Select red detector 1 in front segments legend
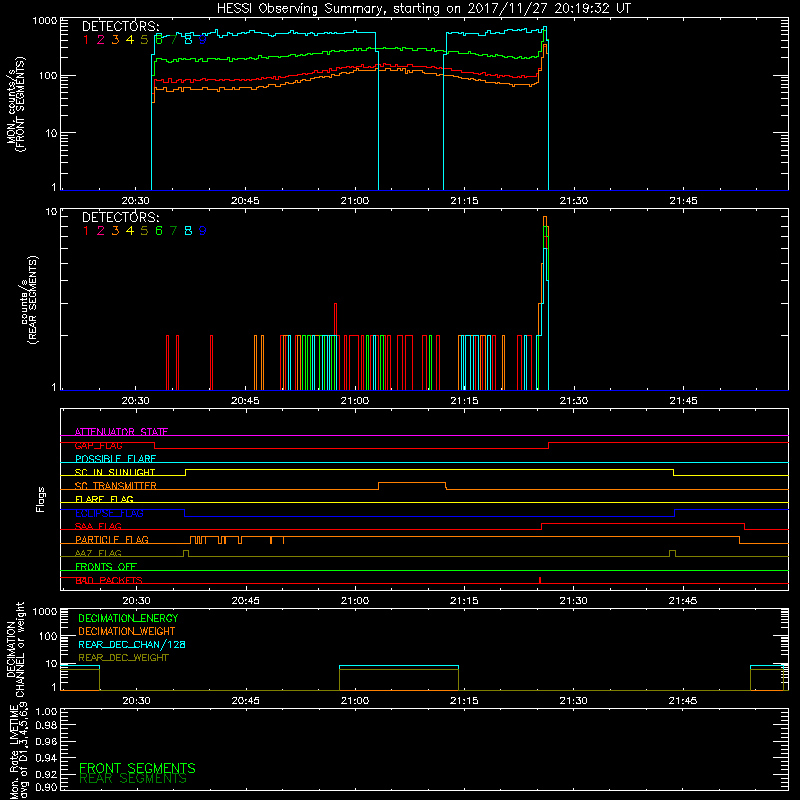 86,40
